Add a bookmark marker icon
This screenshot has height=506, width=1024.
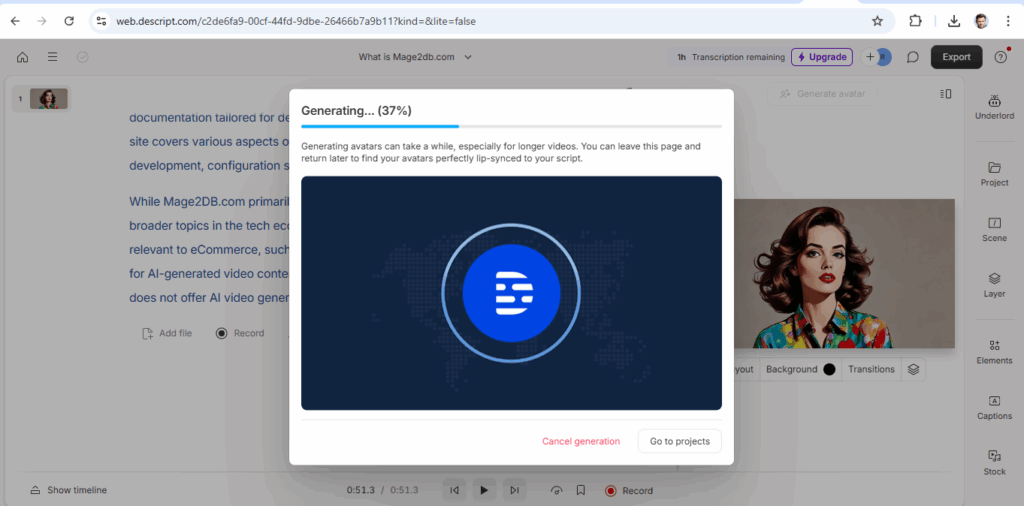581,490
